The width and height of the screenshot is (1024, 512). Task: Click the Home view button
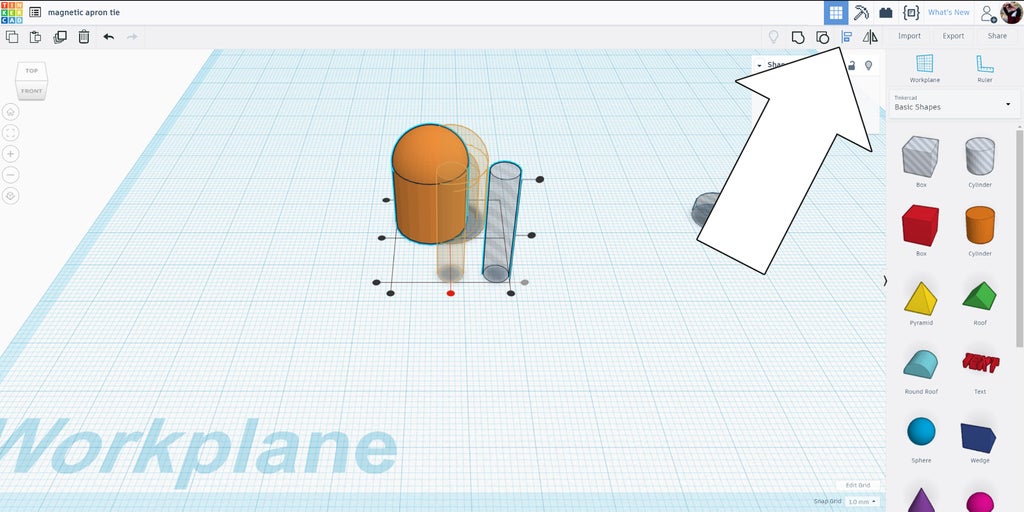click(x=10, y=112)
